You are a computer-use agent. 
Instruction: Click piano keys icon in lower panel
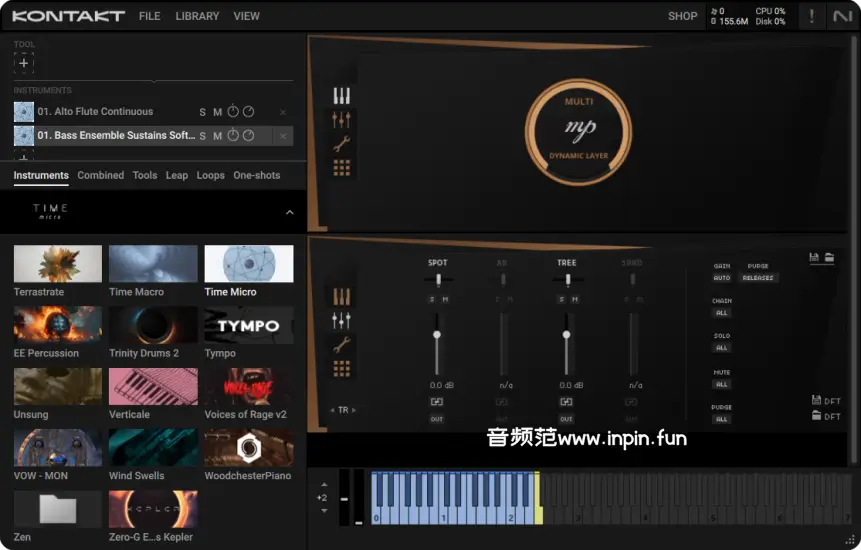[x=342, y=297]
